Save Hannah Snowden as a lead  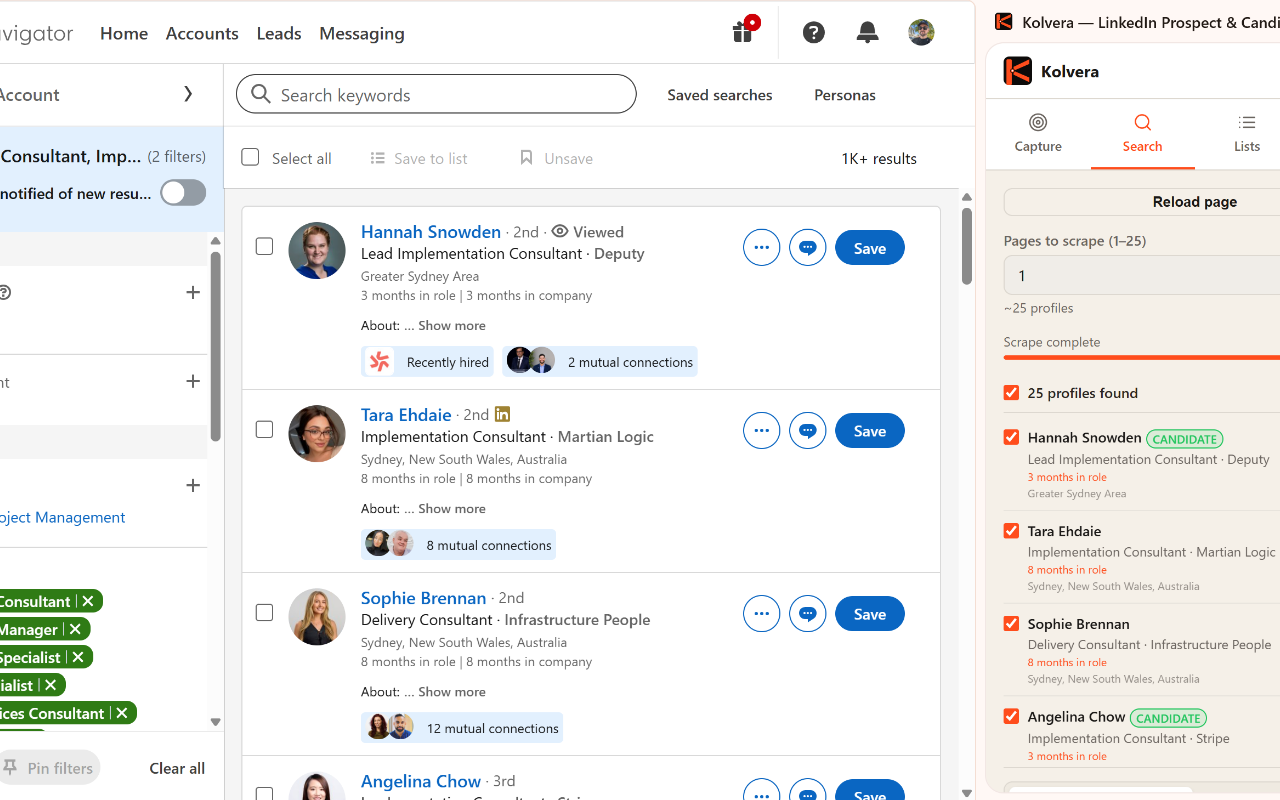click(x=870, y=248)
